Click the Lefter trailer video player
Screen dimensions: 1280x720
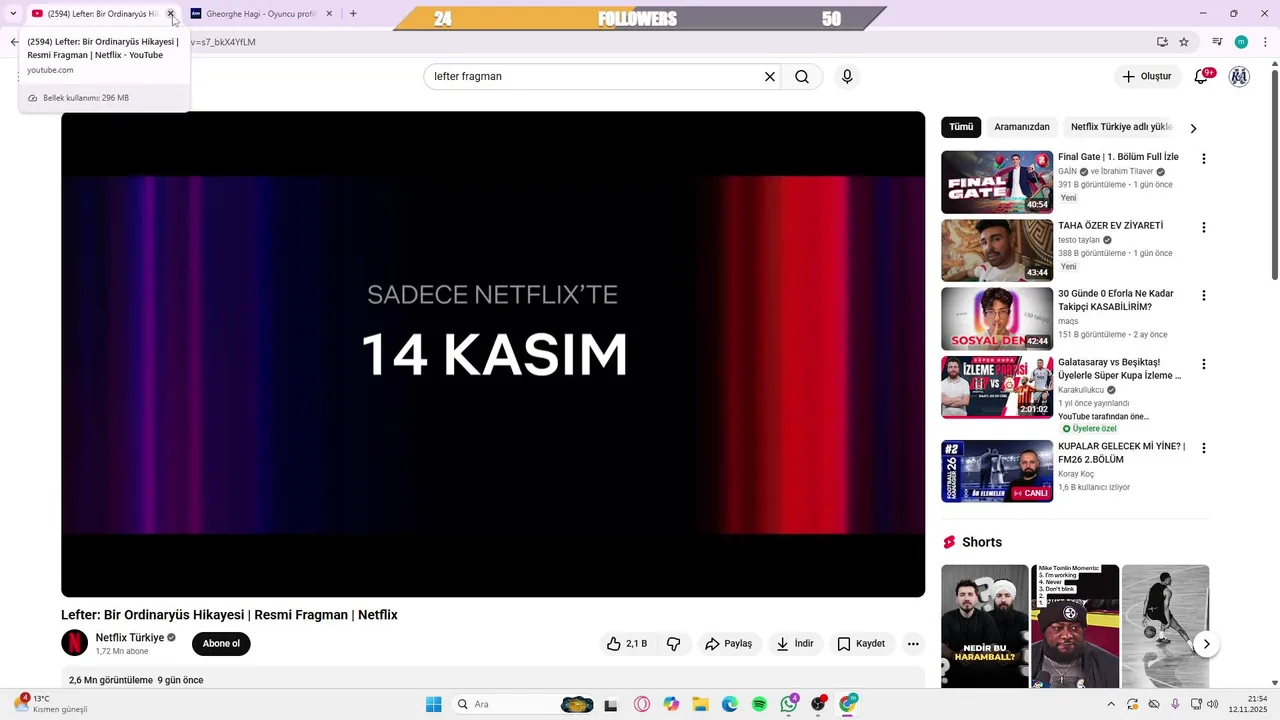click(493, 354)
